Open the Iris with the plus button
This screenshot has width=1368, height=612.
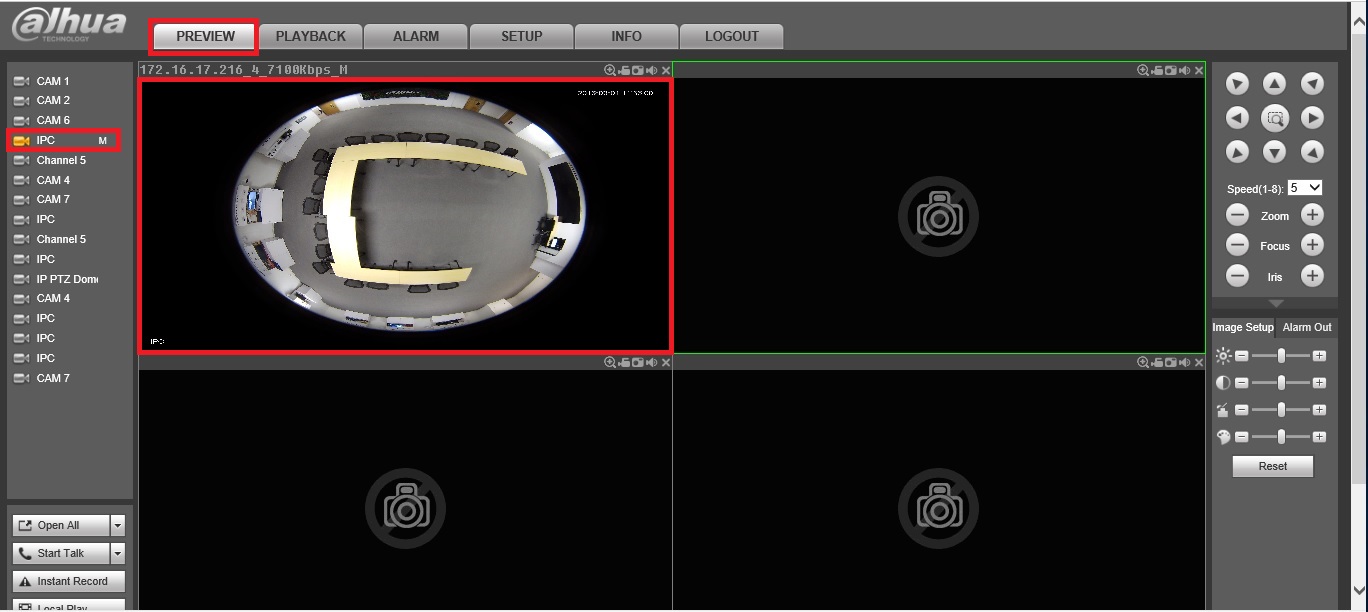tap(1312, 277)
